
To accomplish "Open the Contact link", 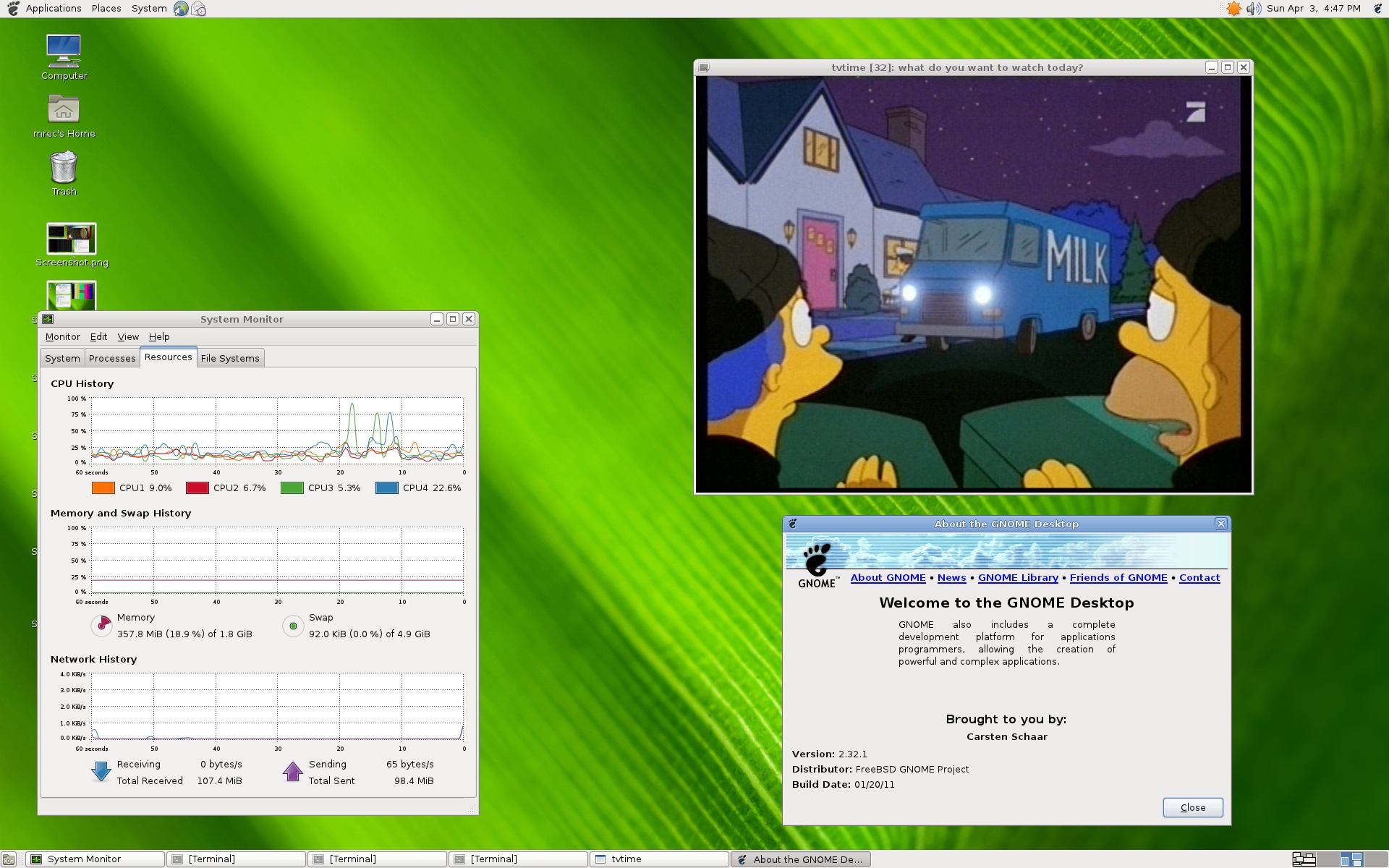I will [x=1199, y=578].
